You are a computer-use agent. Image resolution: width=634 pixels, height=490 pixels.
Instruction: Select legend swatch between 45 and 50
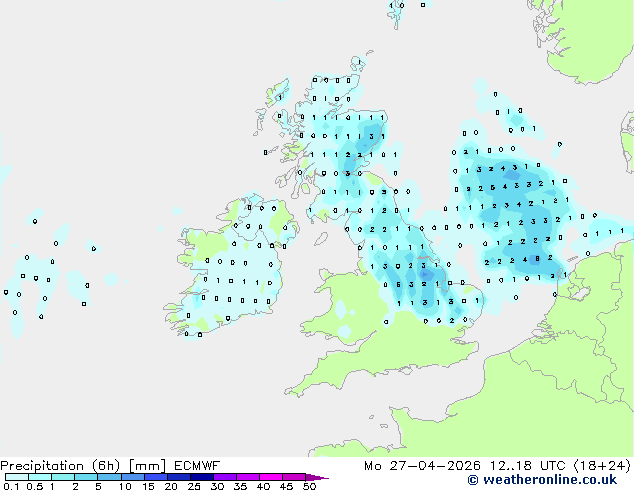tap(294, 477)
